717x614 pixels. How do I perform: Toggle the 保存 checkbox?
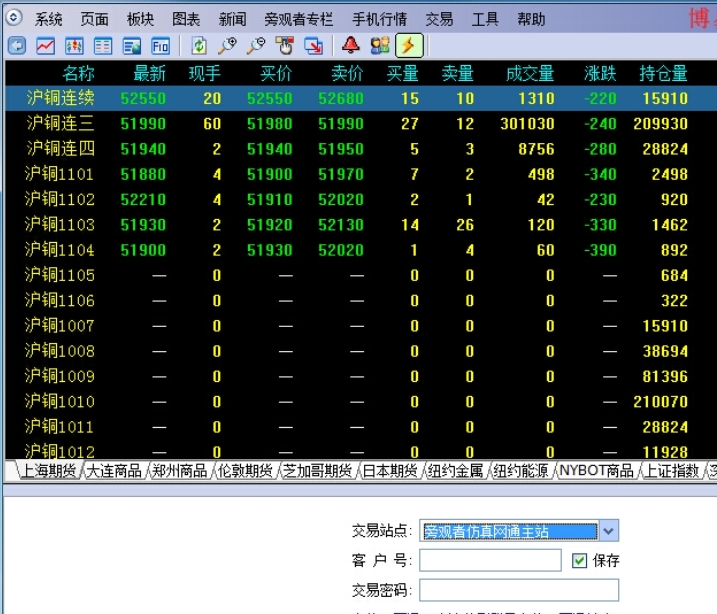[x=579, y=561]
